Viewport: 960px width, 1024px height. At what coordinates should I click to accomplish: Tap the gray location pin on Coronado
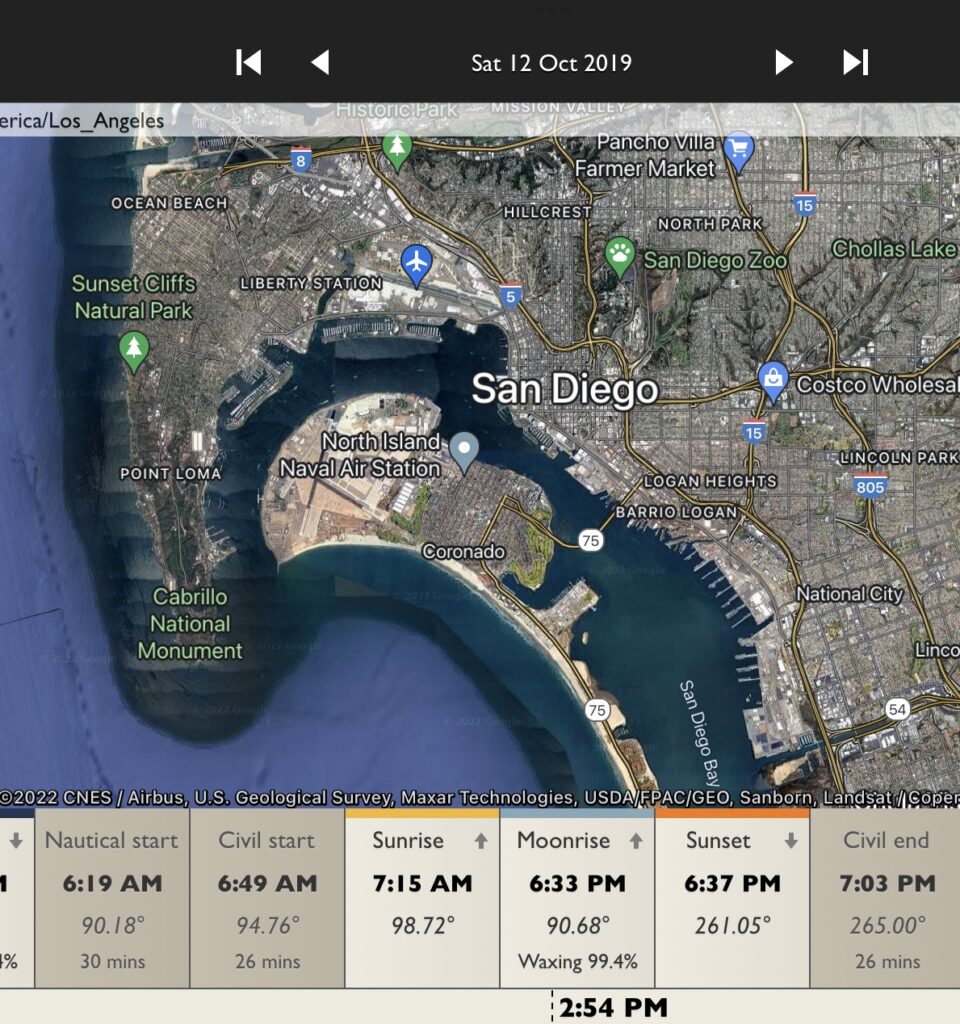[x=464, y=453]
